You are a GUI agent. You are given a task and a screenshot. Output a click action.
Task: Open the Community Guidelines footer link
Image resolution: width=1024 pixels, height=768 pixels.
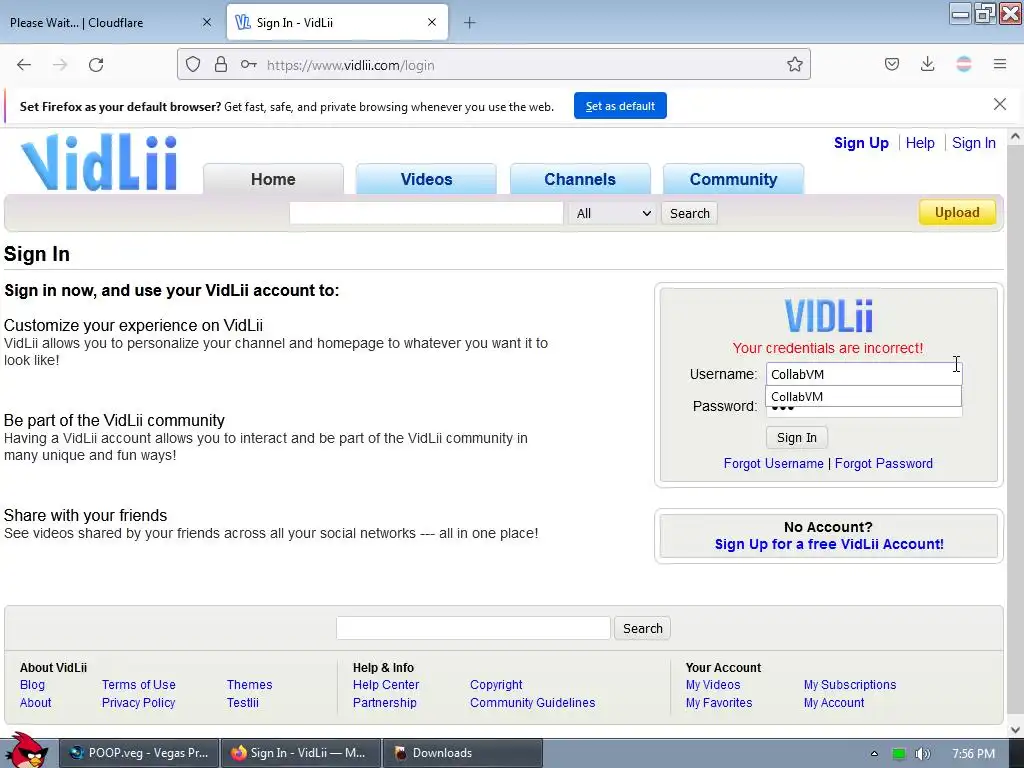532,703
